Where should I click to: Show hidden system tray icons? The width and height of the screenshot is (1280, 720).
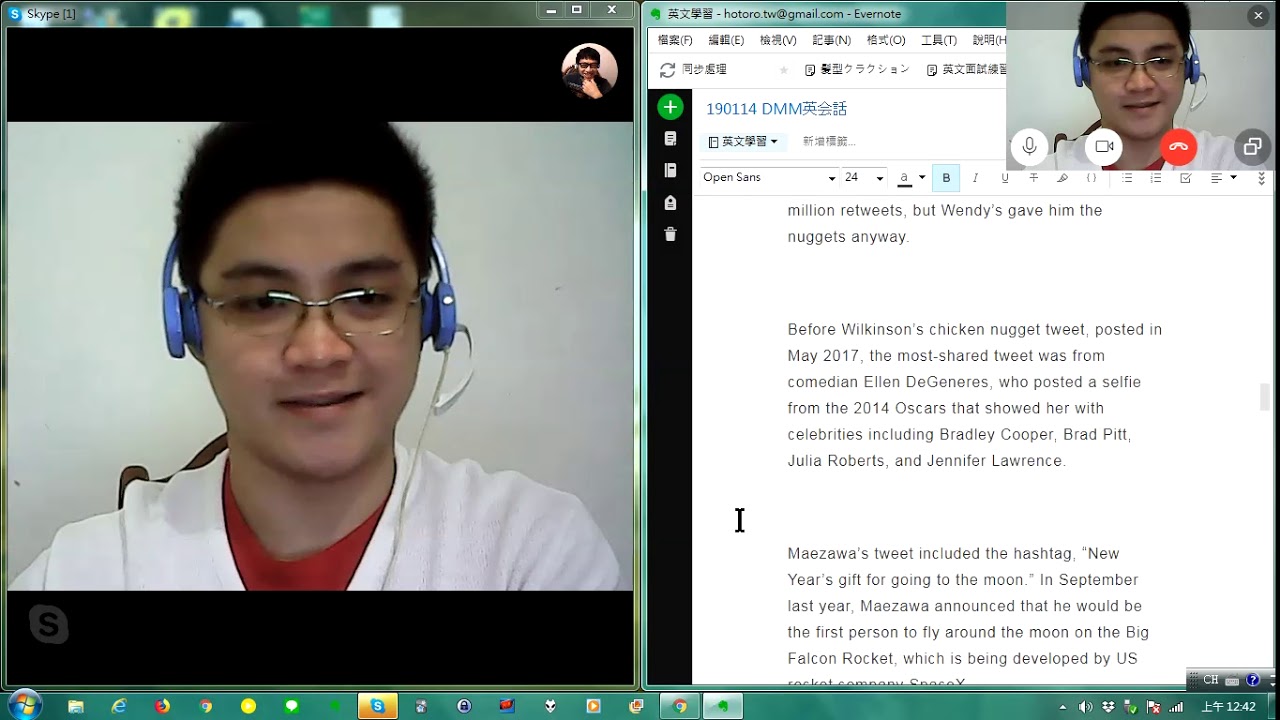click(1062, 707)
